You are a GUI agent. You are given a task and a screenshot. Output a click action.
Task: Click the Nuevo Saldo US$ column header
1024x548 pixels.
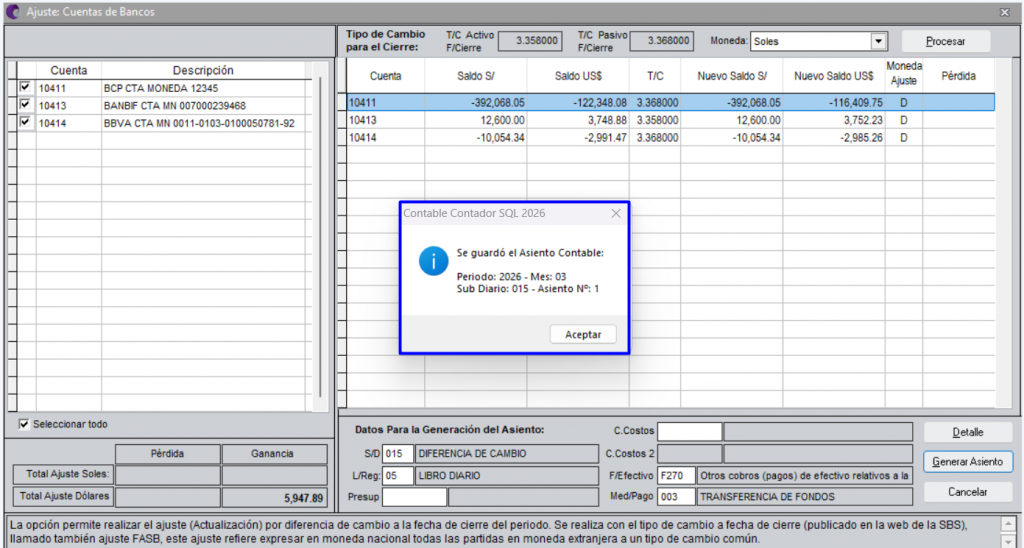(x=833, y=76)
